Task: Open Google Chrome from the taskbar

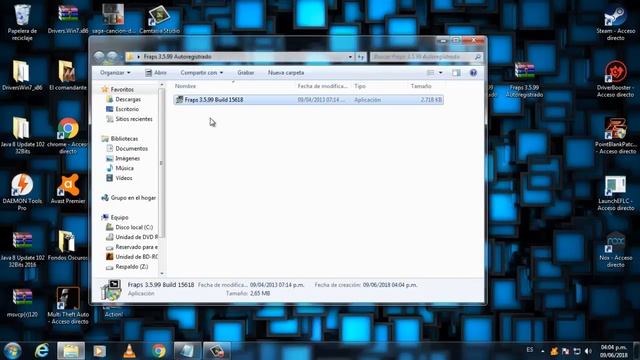Action: click(159, 351)
